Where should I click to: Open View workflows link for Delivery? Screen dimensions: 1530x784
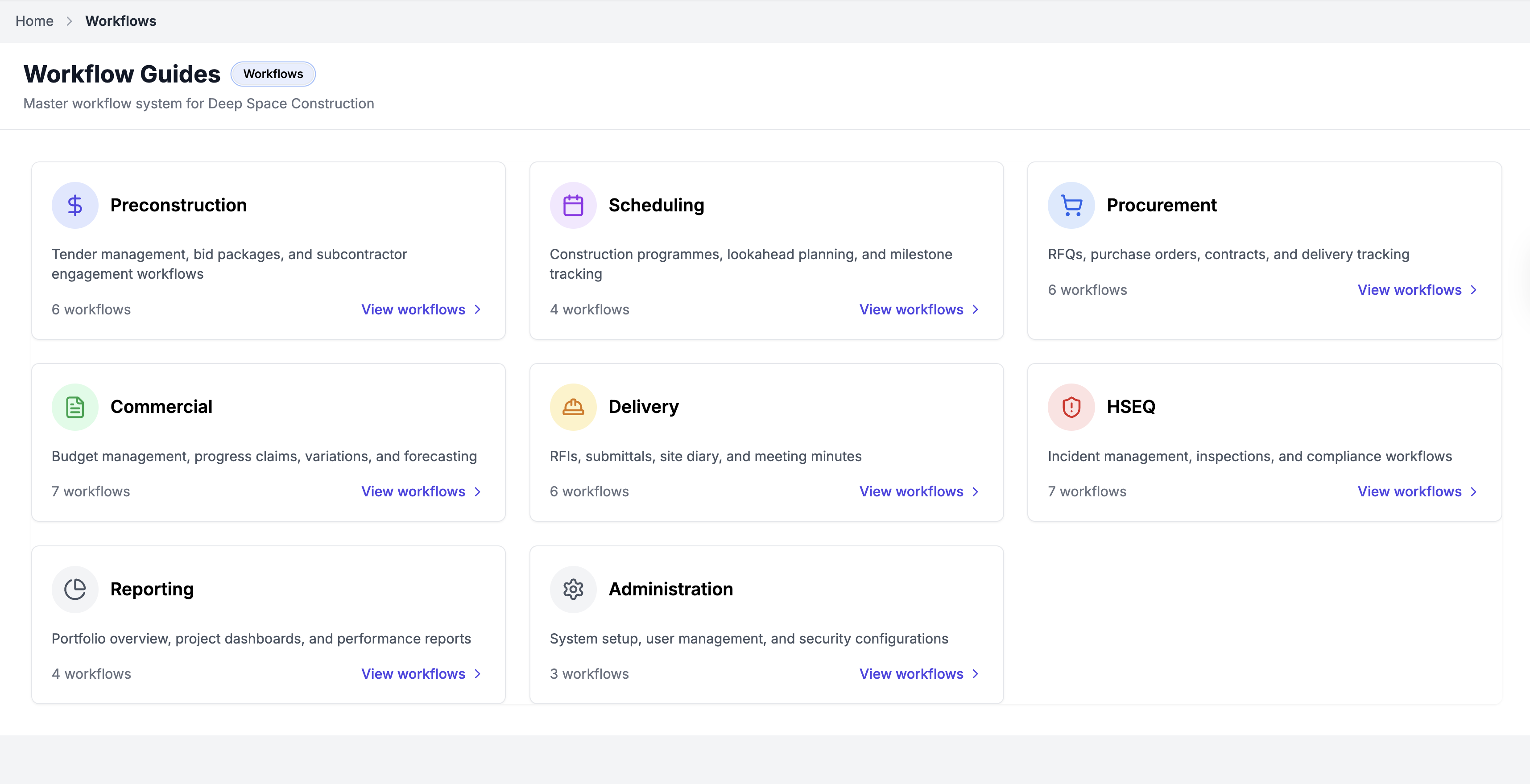pyautogui.click(x=919, y=492)
